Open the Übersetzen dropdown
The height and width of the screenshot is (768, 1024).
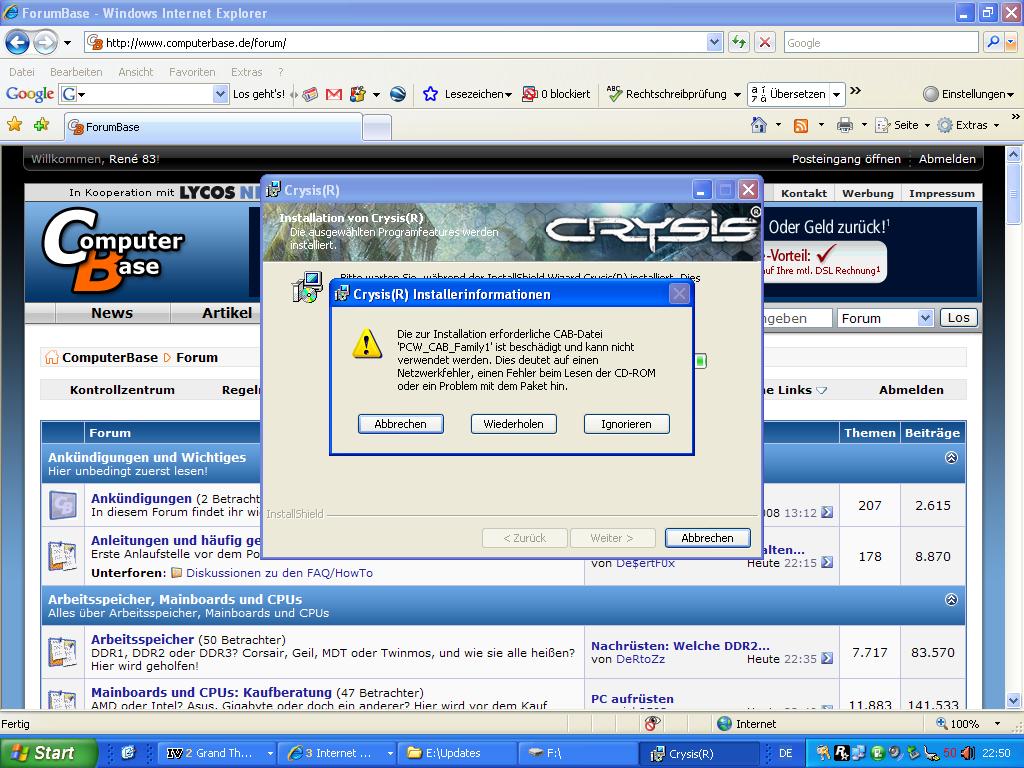pos(837,95)
